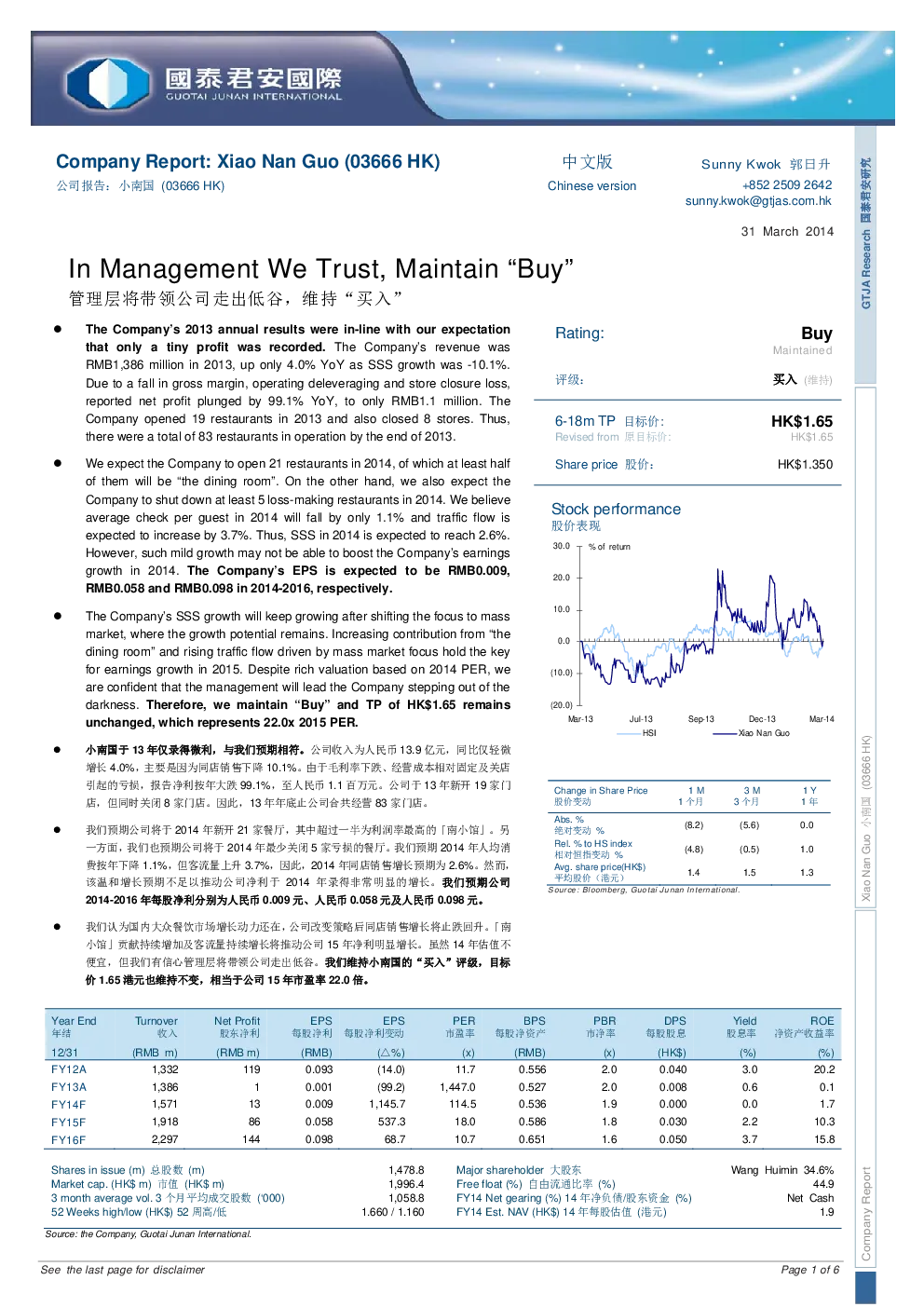This screenshot has height=1307, width=924.
Task: Click the Net Profit column header
Action: (x=237, y=1021)
